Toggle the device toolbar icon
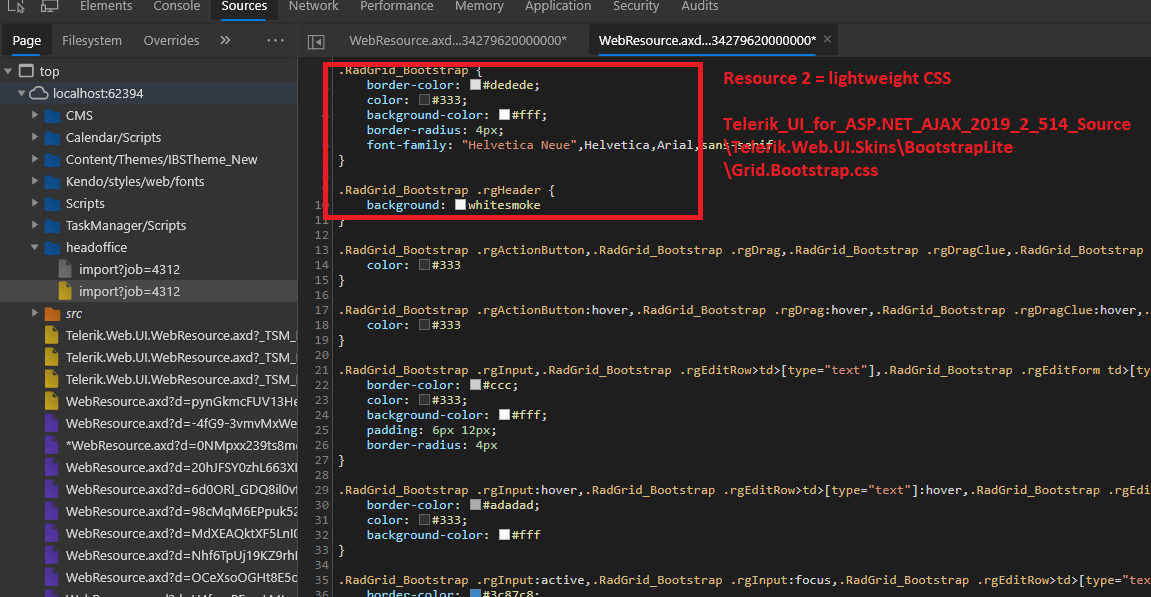 [48, 7]
